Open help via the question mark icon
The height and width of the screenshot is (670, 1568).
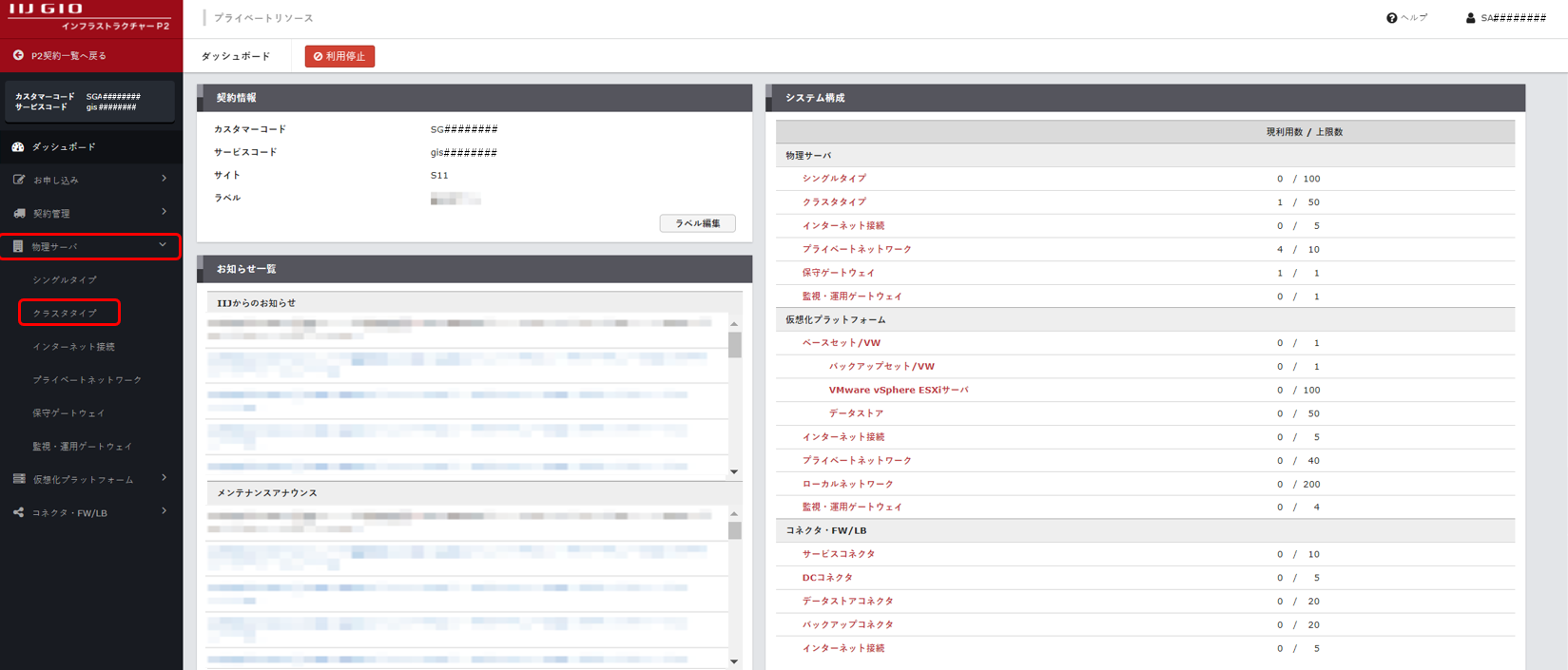click(x=1391, y=18)
